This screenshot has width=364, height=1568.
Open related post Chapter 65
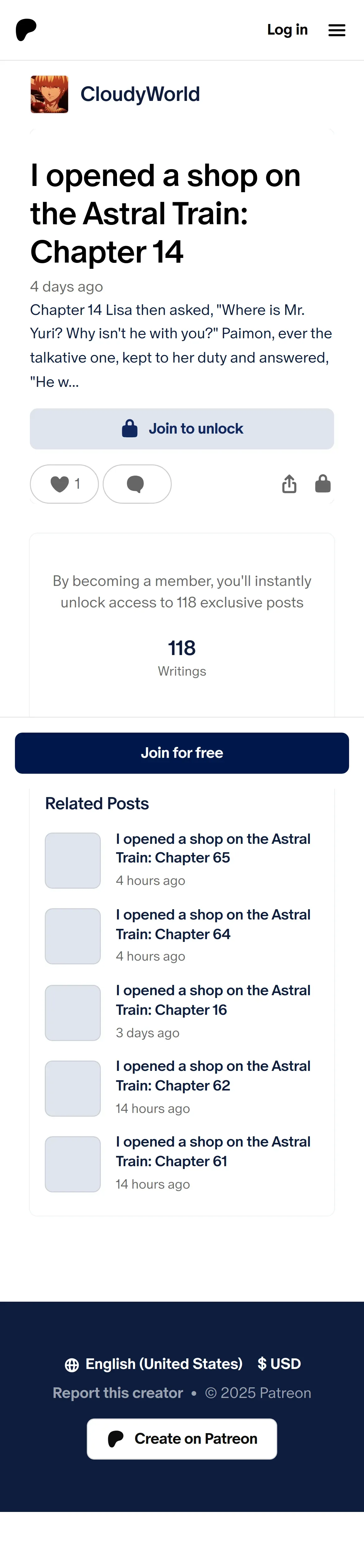click(213, 848)
